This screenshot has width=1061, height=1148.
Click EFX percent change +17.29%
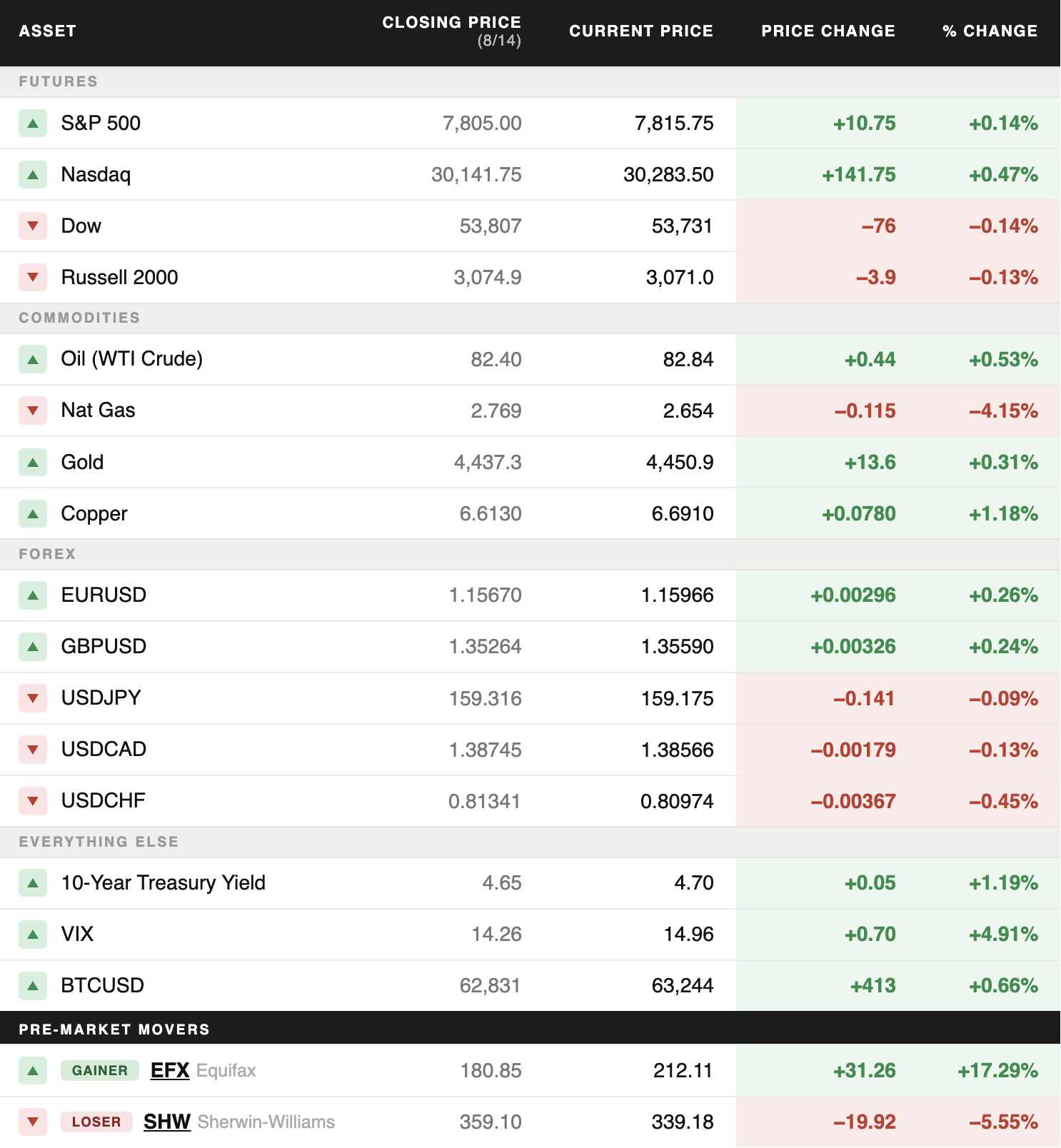click(x=997, y=1070)
